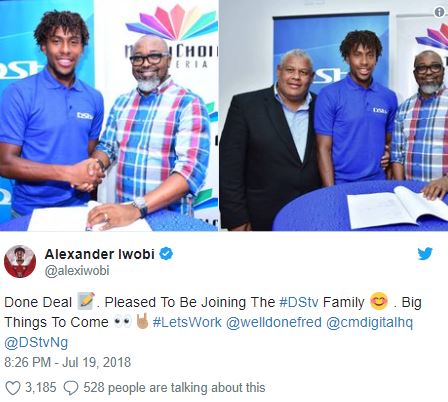Click Alexander Iwobi's profile avatar
This screenshot has width=448, height=402.
click(x=20, y=261)
